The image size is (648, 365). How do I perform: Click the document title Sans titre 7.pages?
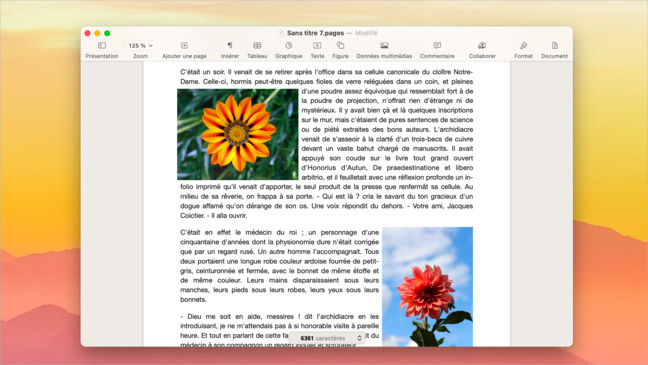(x=315, y=33)
